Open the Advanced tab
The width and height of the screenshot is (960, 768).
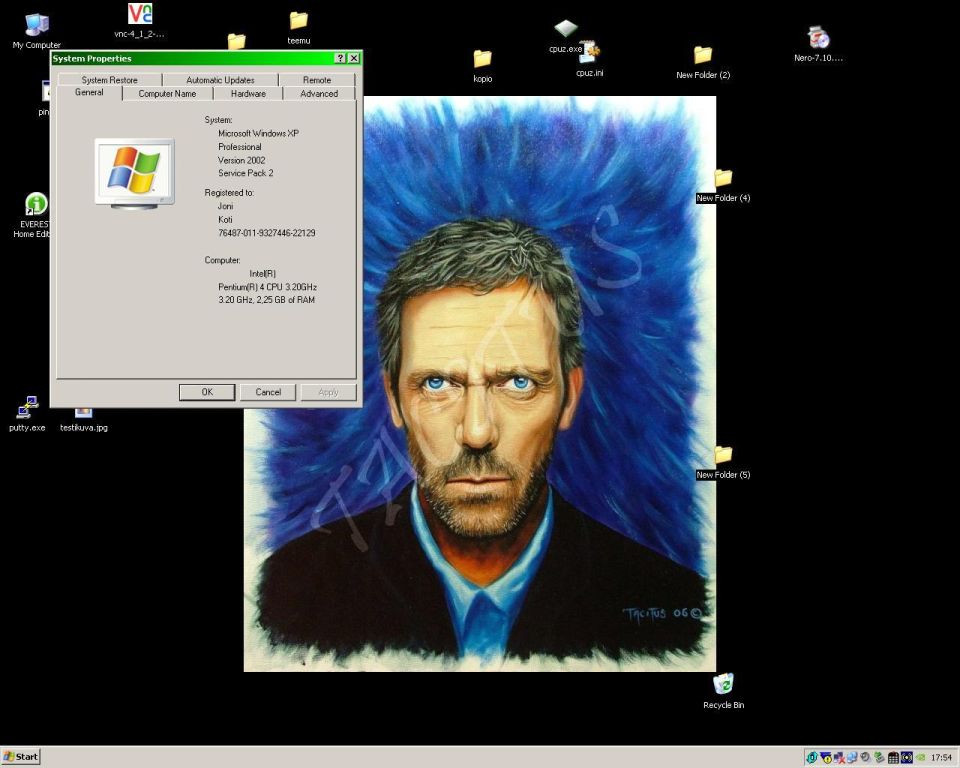point(319,94)
